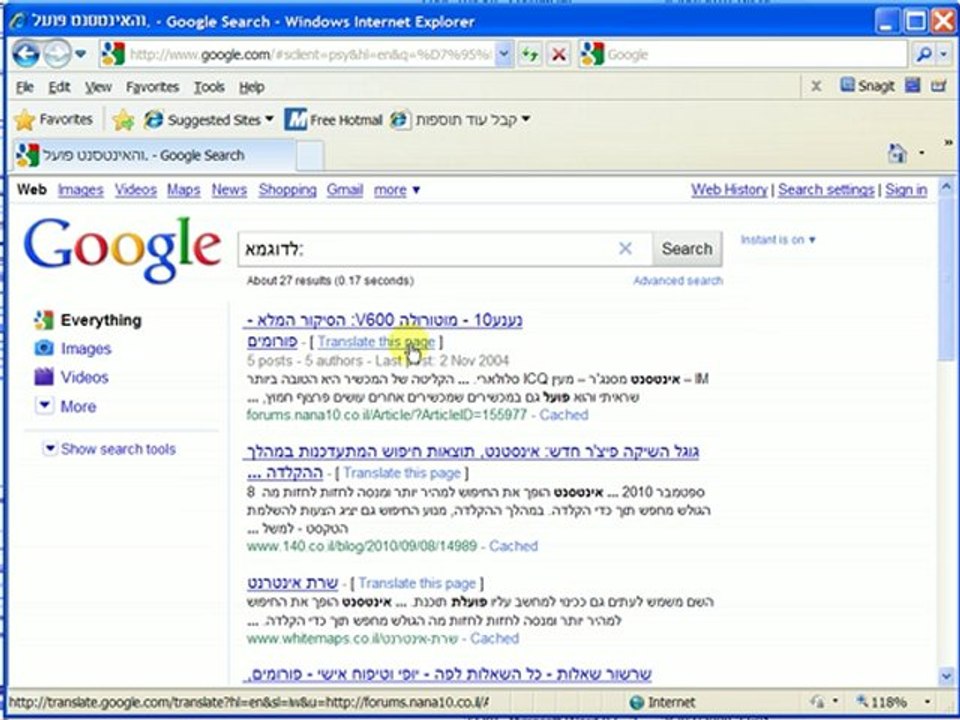Click the magnifier search icon in toolbar

pyautogui.click(x=923, y=54)
